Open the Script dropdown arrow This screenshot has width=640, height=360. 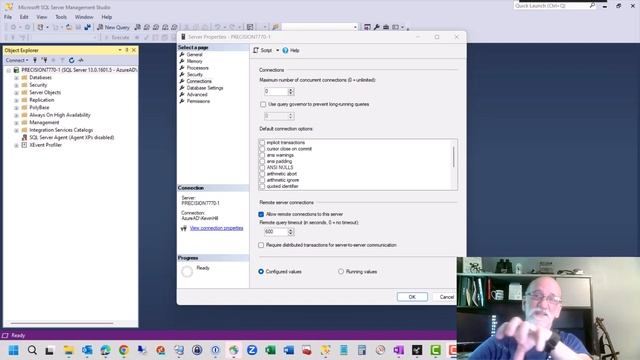coord(278,50)
